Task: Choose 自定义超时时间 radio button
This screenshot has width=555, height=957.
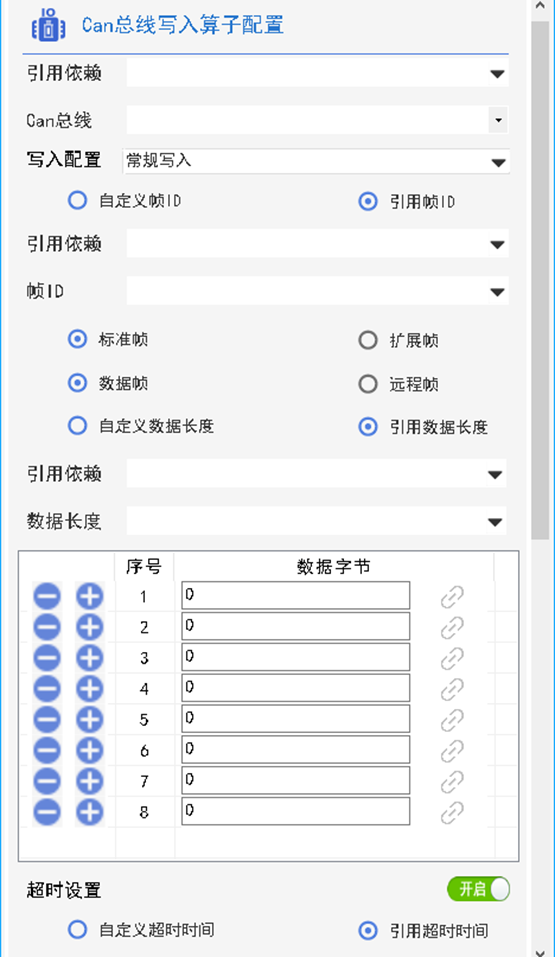Action: point(78,930)
